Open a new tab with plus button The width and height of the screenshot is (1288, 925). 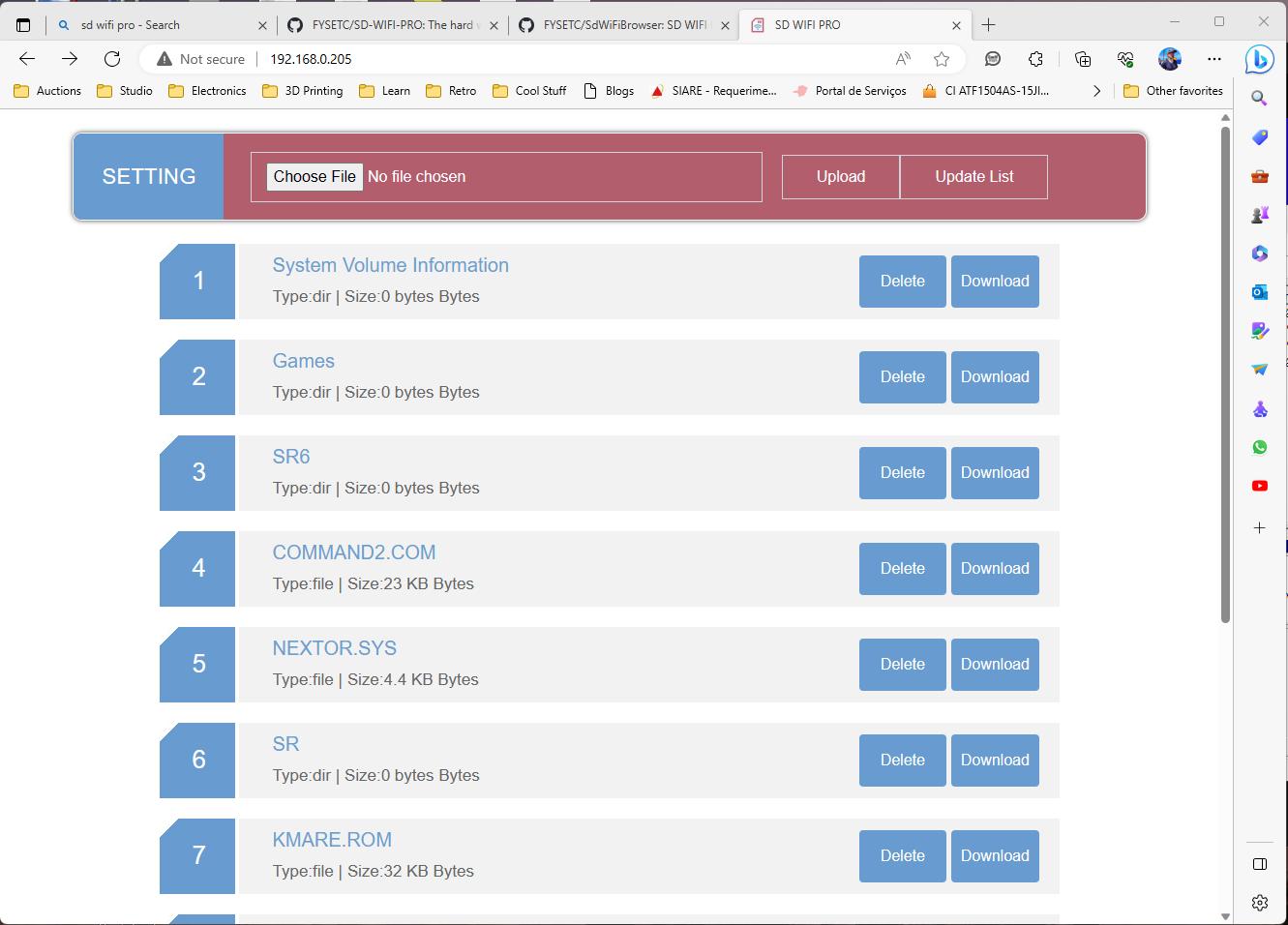(x=988, y=25)
